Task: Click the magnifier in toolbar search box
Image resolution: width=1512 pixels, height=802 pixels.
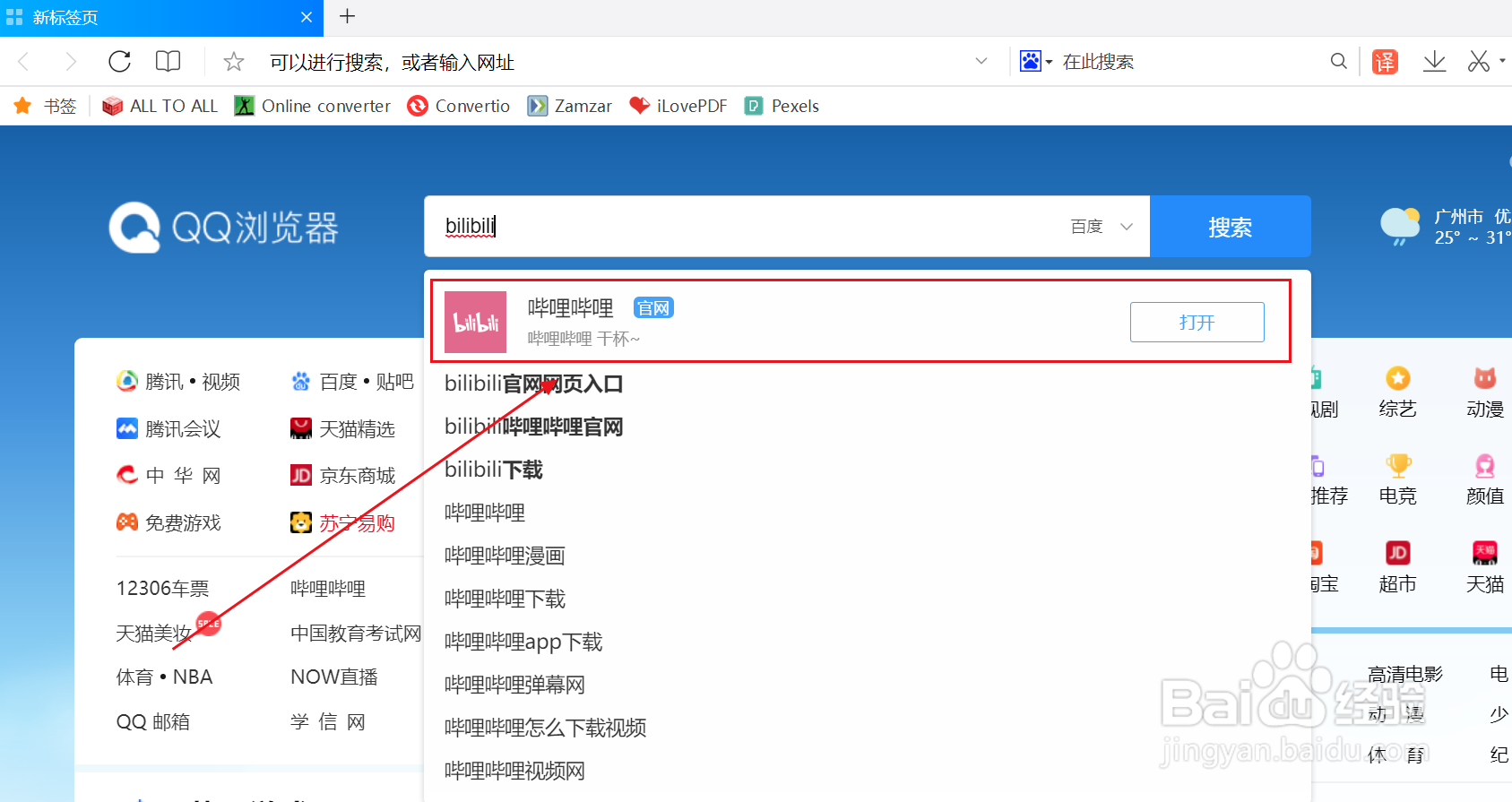Action: 1338,61
